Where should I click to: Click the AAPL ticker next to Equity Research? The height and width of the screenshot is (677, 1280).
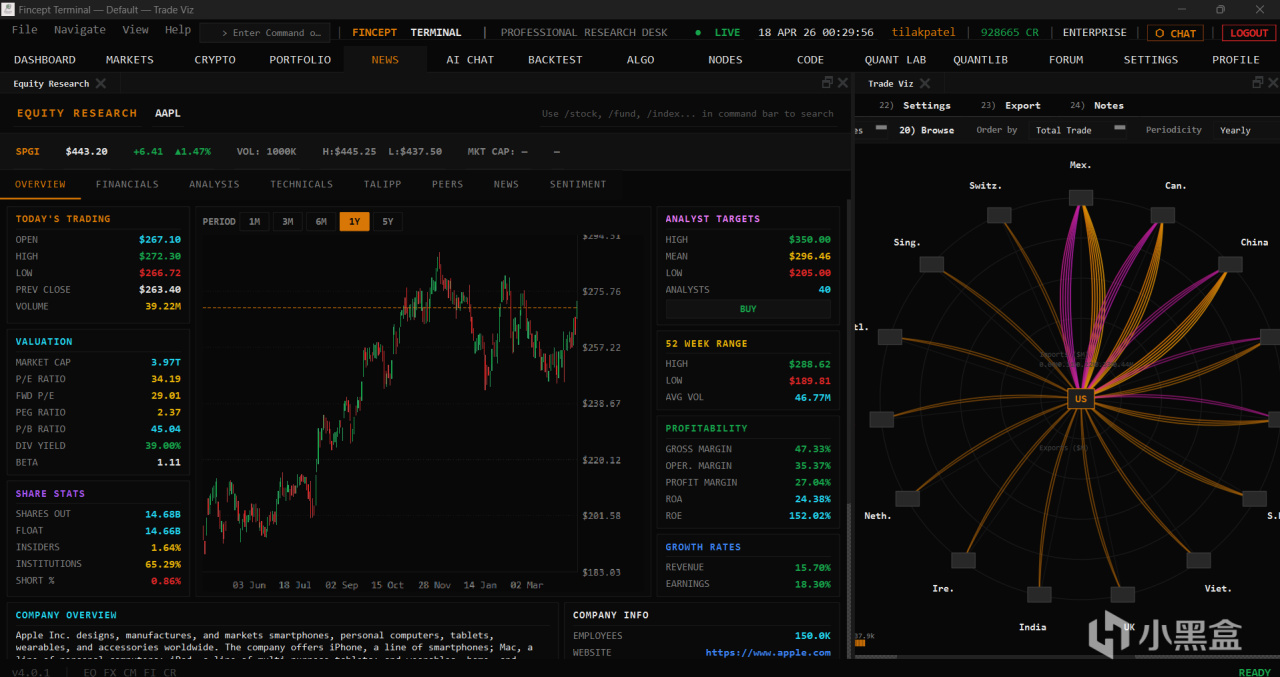tap(168, 113)
